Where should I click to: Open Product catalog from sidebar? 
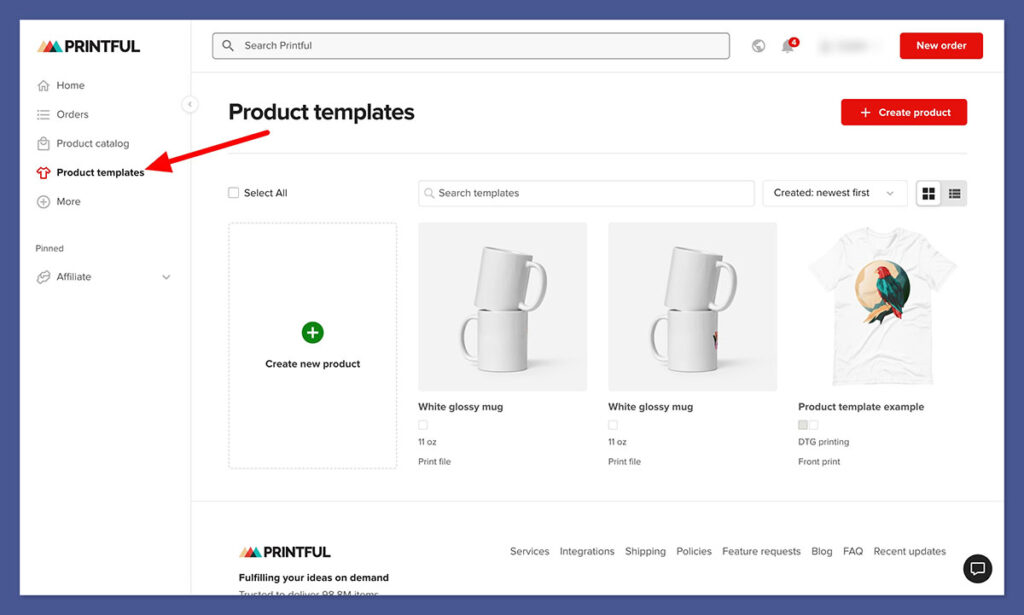pos(92,143)
